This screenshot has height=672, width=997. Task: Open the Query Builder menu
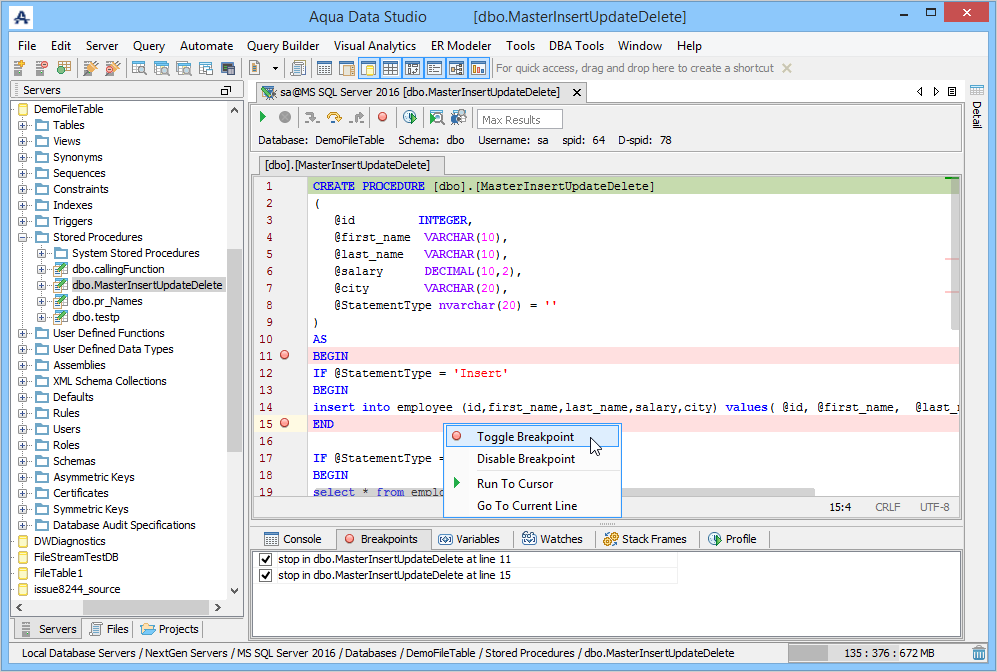(283, 46)
